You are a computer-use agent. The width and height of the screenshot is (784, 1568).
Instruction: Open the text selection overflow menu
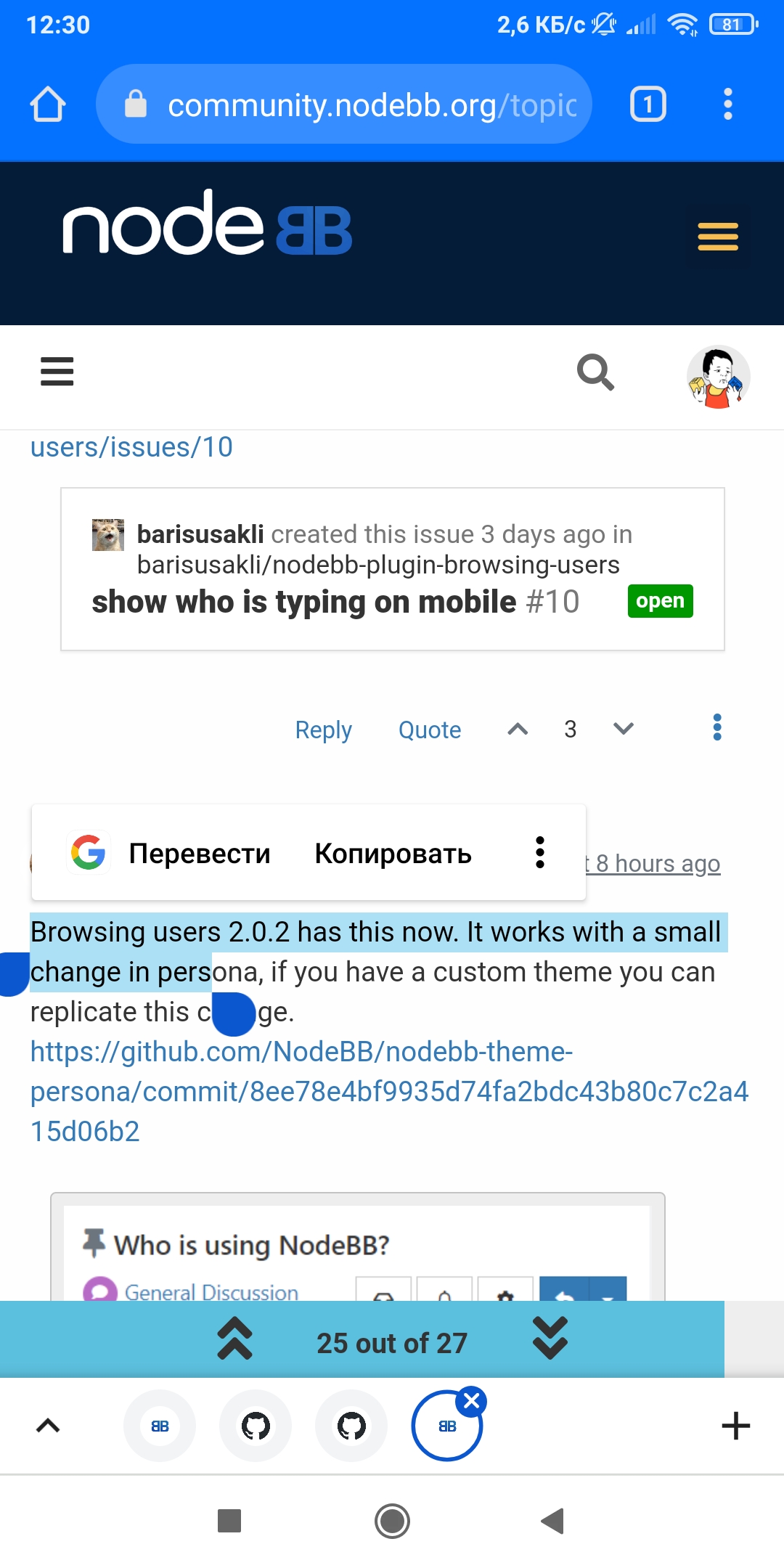(539, 854)
